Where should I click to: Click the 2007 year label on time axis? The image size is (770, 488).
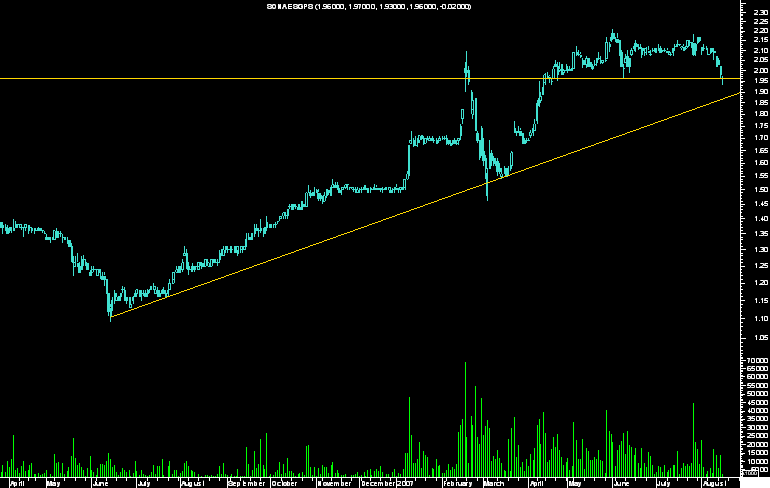(406, 483)
